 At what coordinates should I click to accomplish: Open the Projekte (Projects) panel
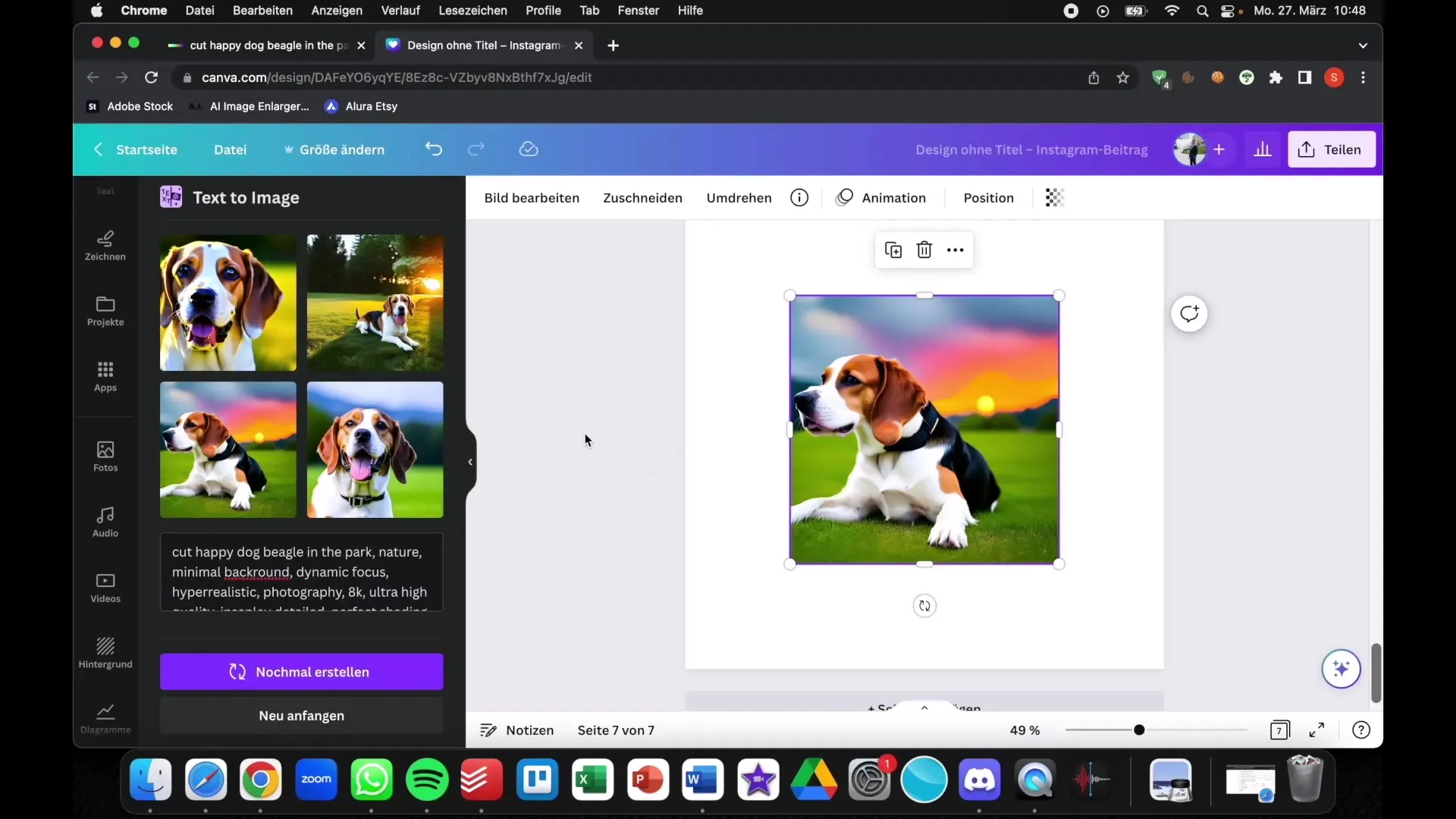coord(105,310)
